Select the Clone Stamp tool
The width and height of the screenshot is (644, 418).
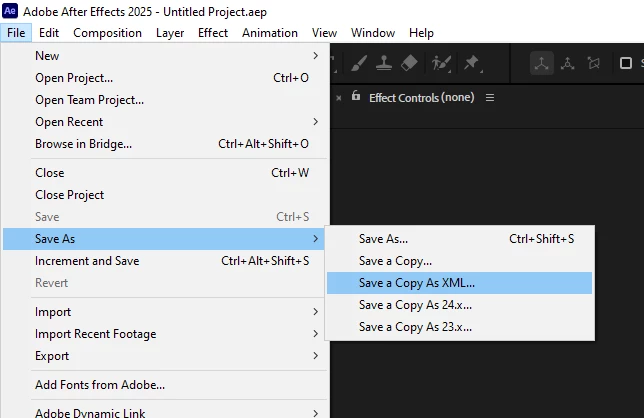[384, 63]
